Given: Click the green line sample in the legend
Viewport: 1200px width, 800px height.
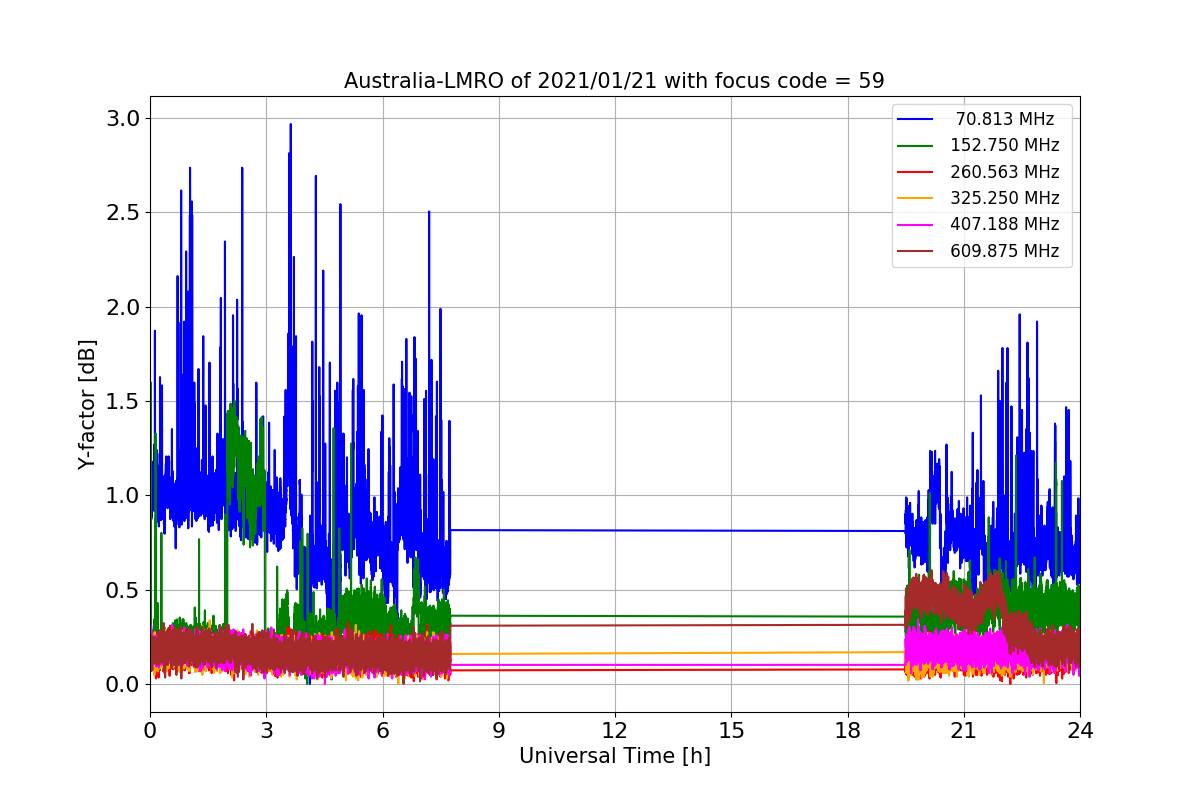Looking at the screenshot, I should tap(916, 146).
